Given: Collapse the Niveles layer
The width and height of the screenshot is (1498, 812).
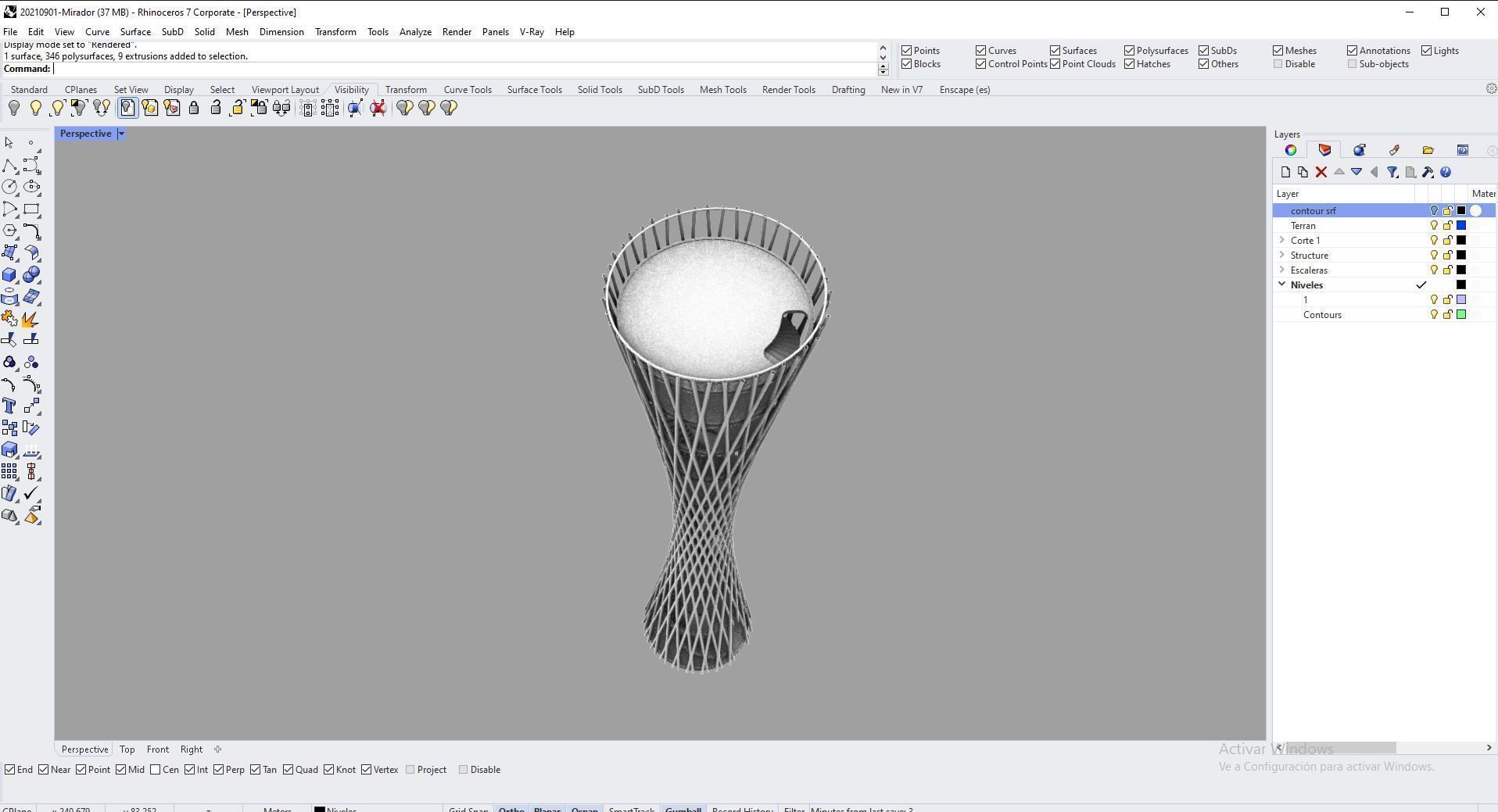Looking at the screenshot, I should click(1282, 285).
